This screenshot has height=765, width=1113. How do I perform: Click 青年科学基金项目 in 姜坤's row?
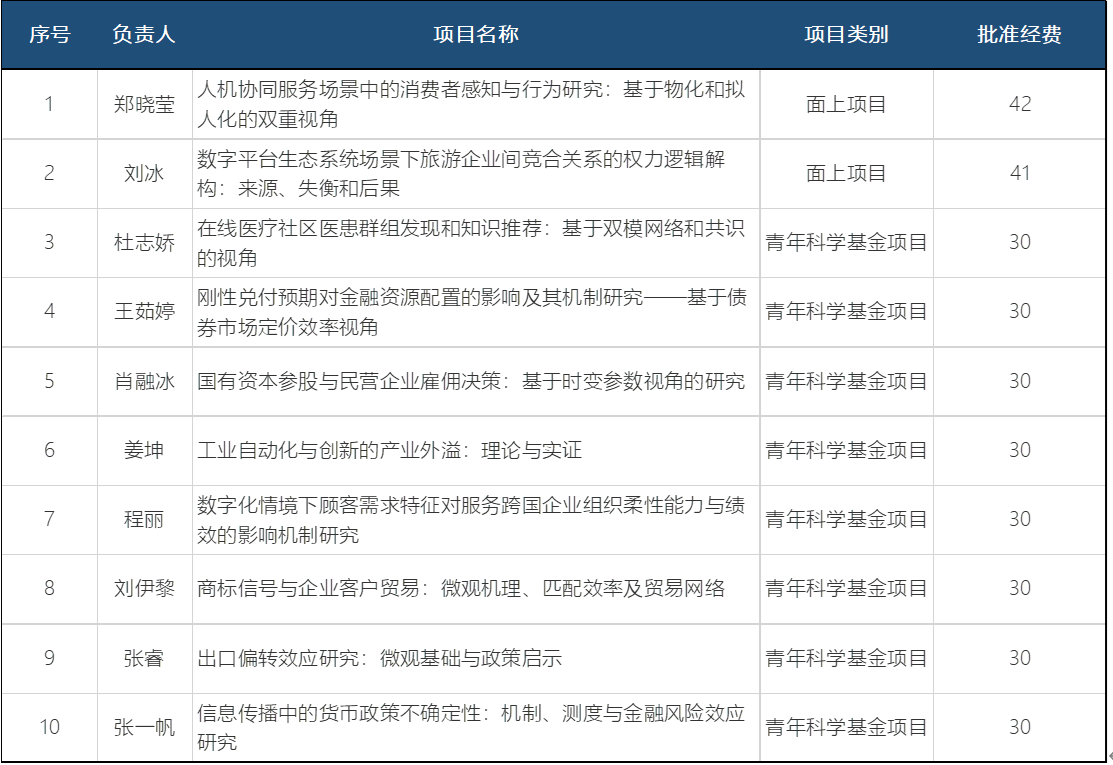pyautogui.click(x=846, y=450)
